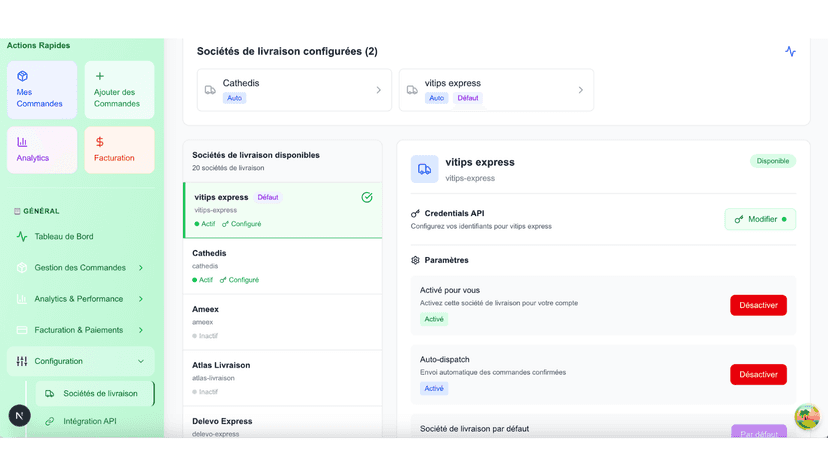
Task: Click the activity pulse icon top right
Action: tap(790, 51)
